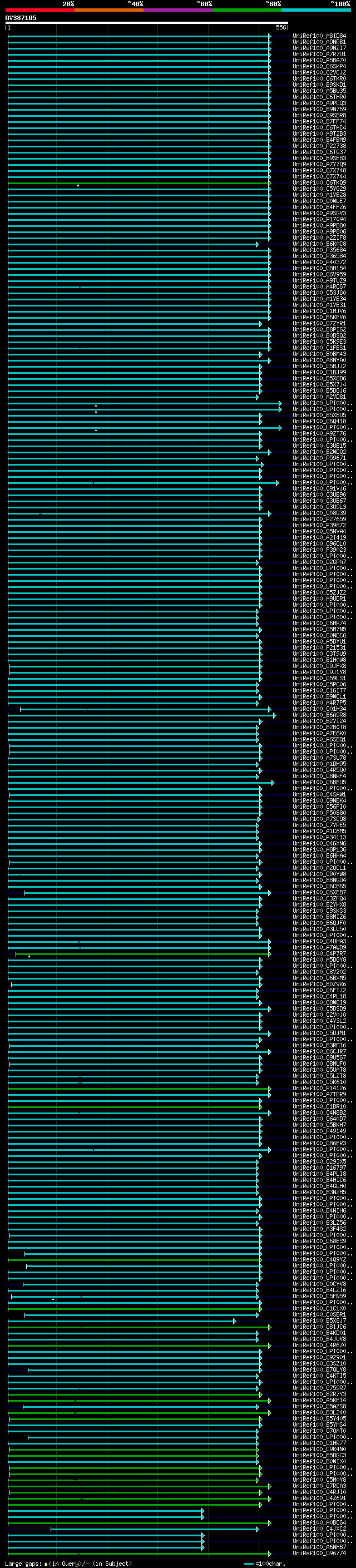Click label UniRef100_Q6XEB7

pos(319,892)
